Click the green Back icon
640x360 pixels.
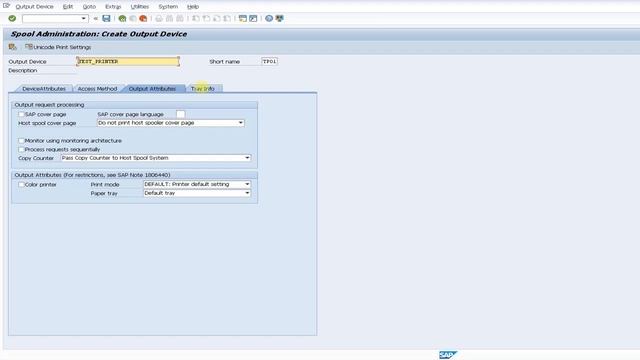tap(122, 18)
